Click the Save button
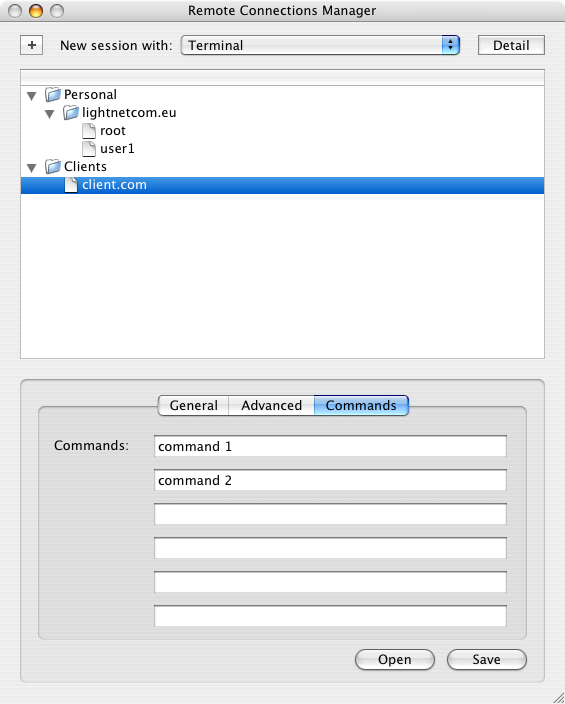Image resolution: width=565 pixels, height=704 pixels. click(486, 659)
